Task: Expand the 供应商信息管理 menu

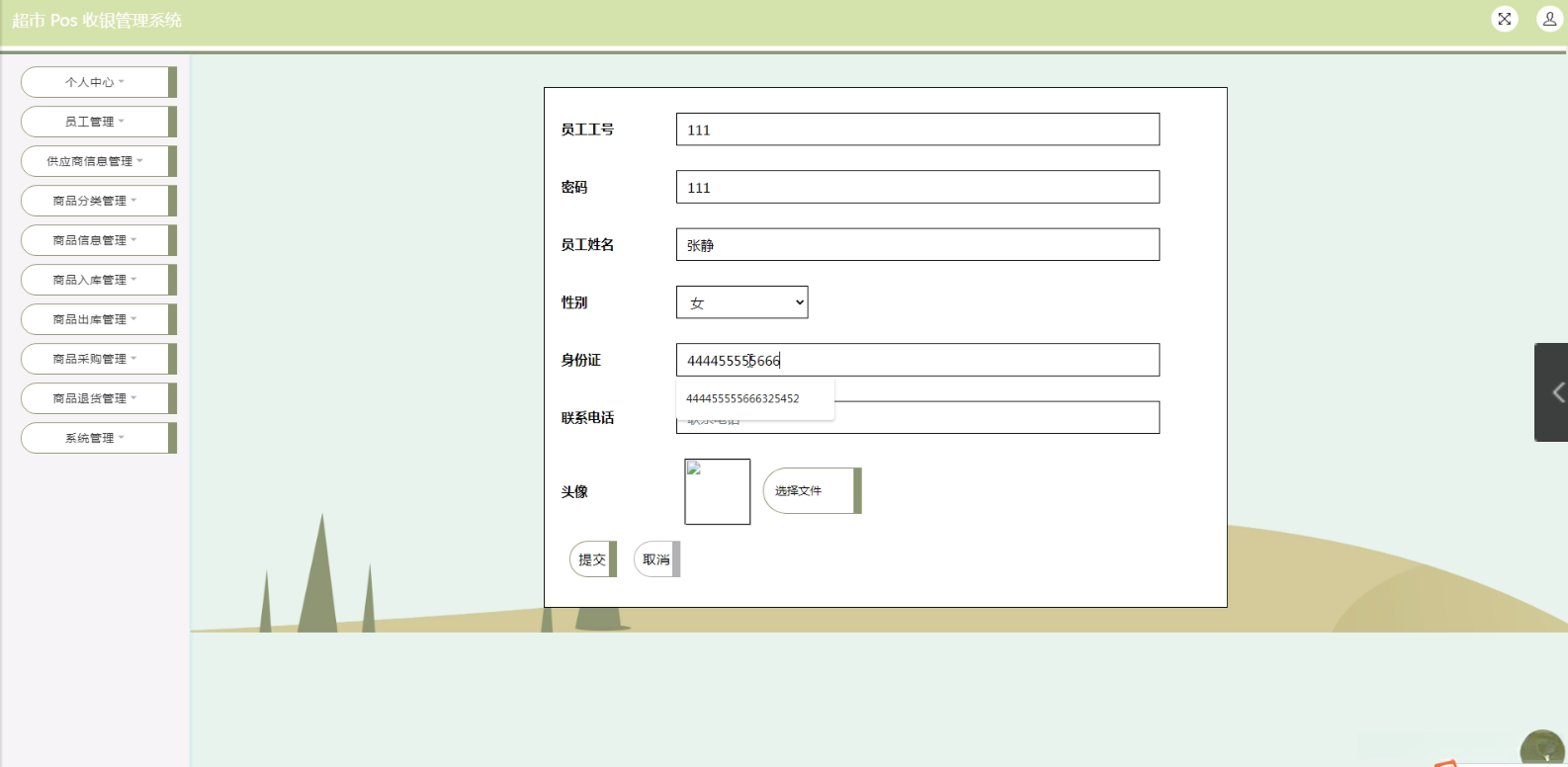Action: 98,161
